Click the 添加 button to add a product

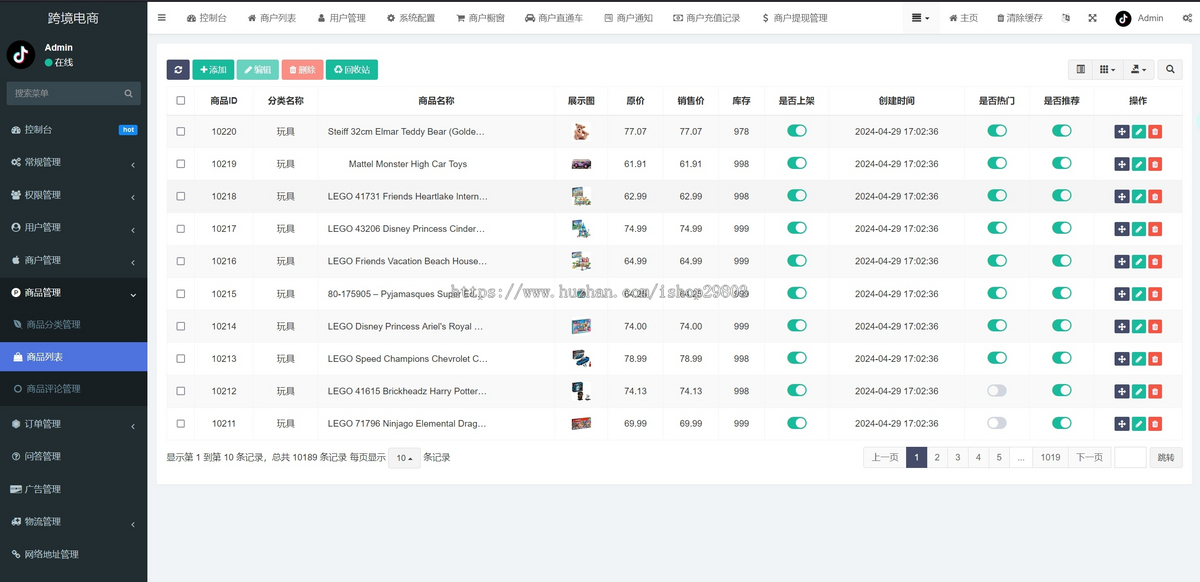[213, 69]
